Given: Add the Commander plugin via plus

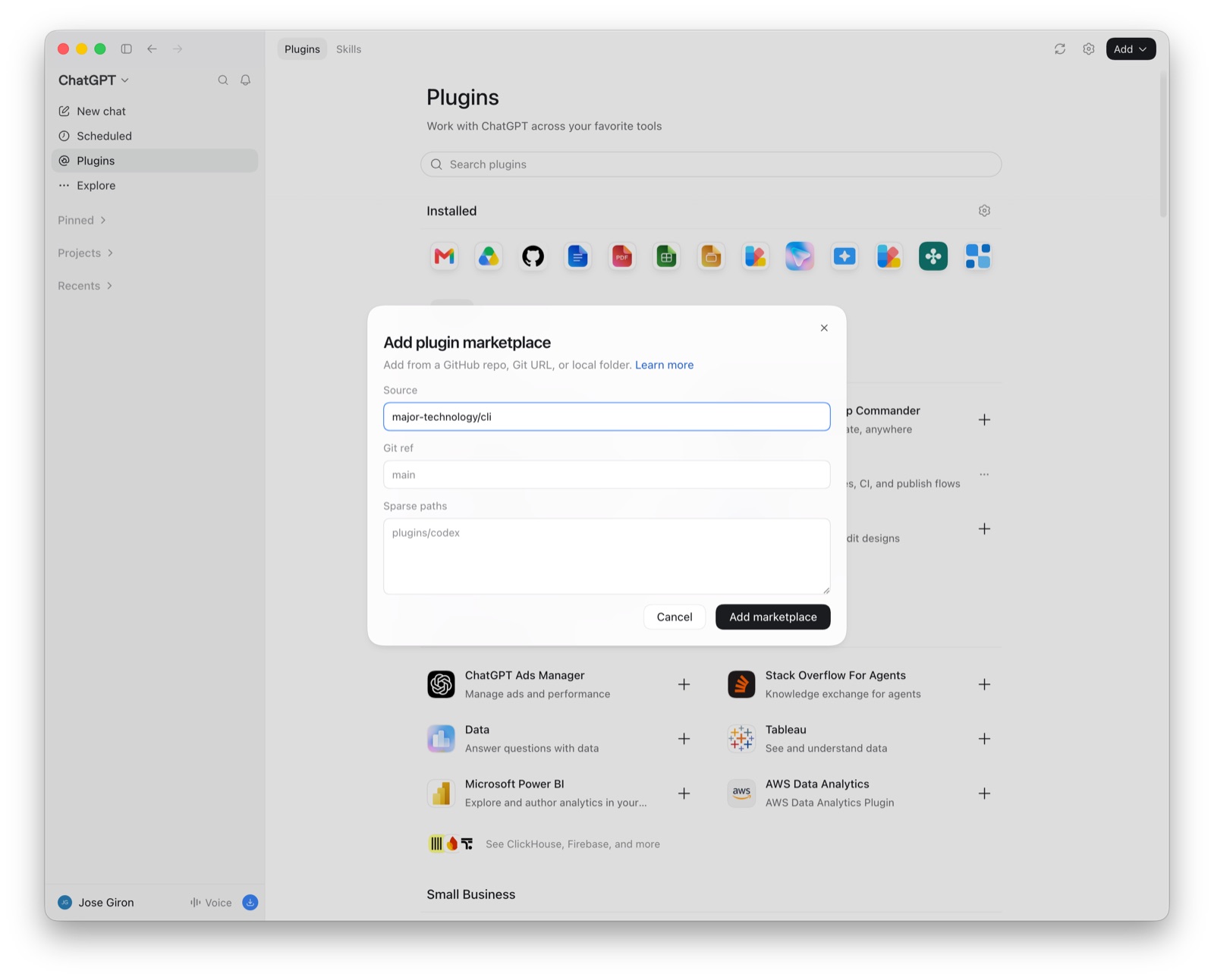Looking at the screenshot, I should click(984, 420).
